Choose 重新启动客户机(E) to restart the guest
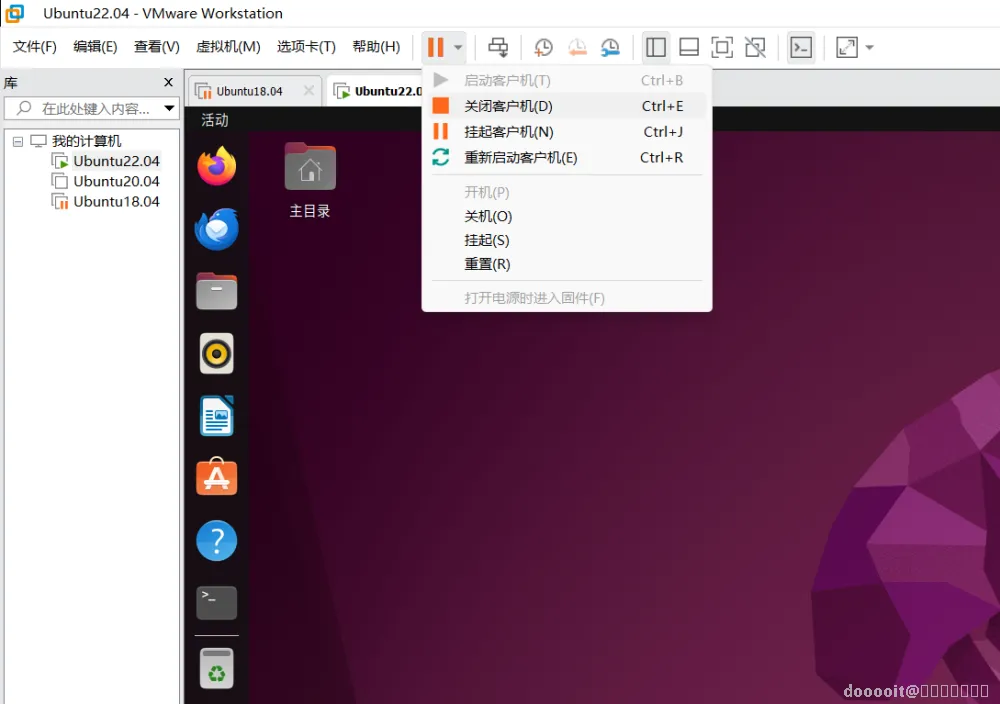The image size is (1000, 704). coord(521,156)
